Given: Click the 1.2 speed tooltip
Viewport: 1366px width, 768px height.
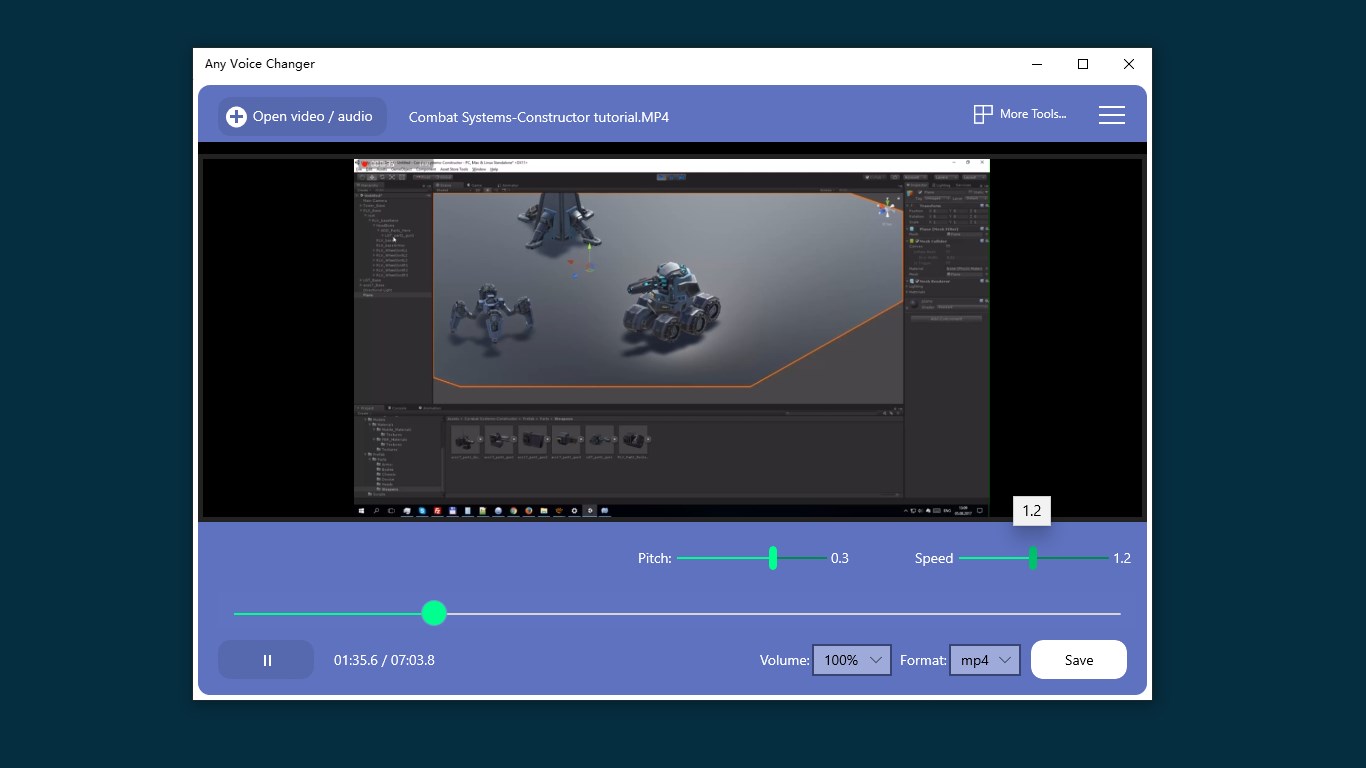Looking at the screenshot, I should click(1032, 510).
